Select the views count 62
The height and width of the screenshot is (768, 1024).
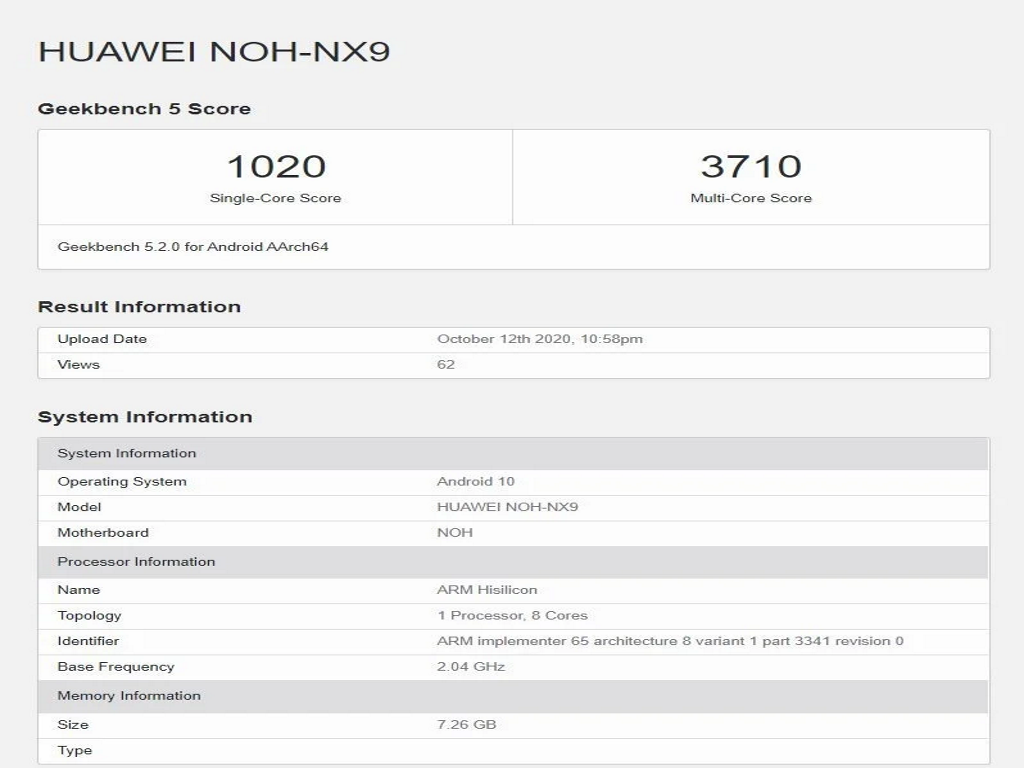tap(445, 364)
